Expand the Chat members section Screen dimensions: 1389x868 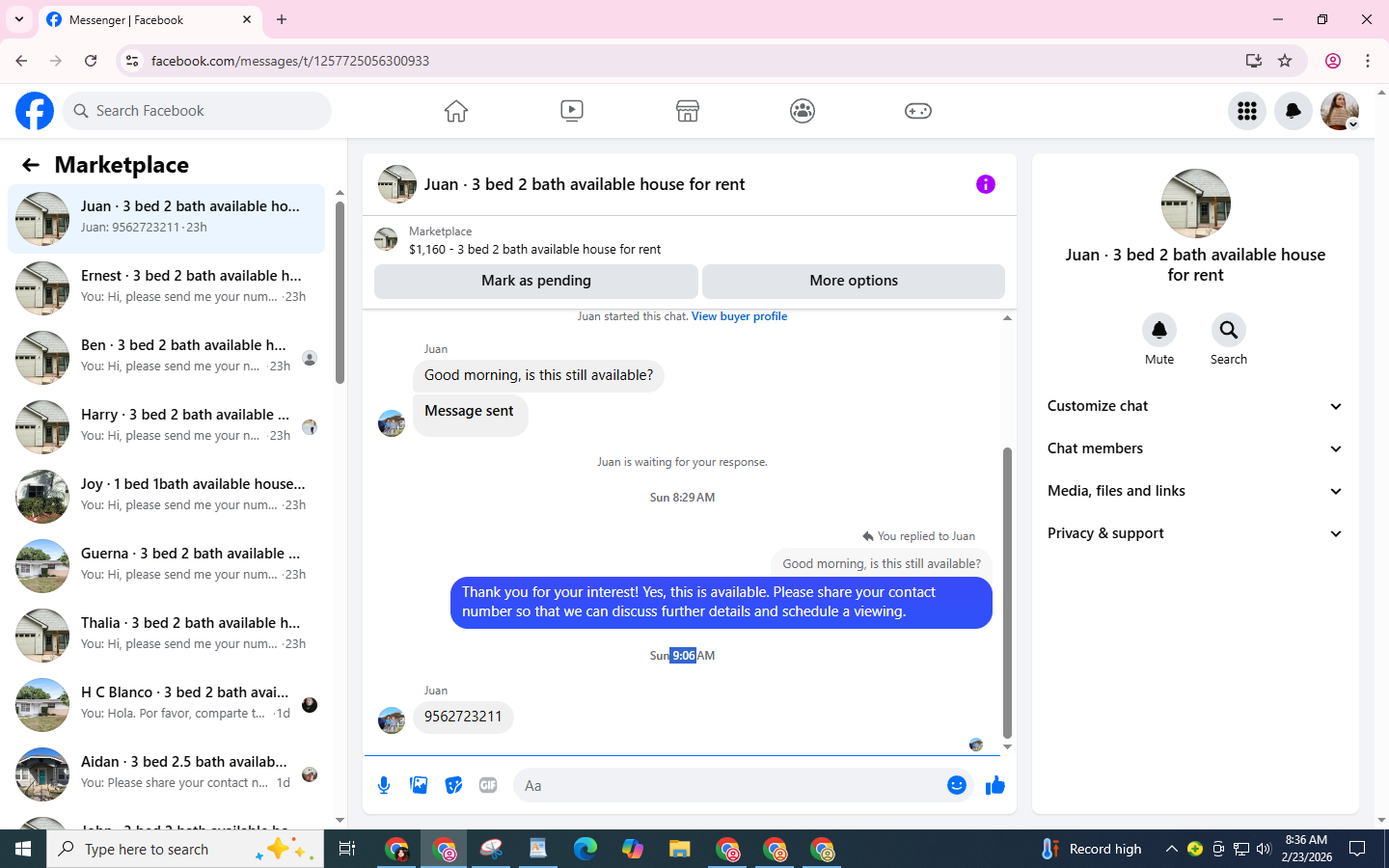tap(1196, 448)
